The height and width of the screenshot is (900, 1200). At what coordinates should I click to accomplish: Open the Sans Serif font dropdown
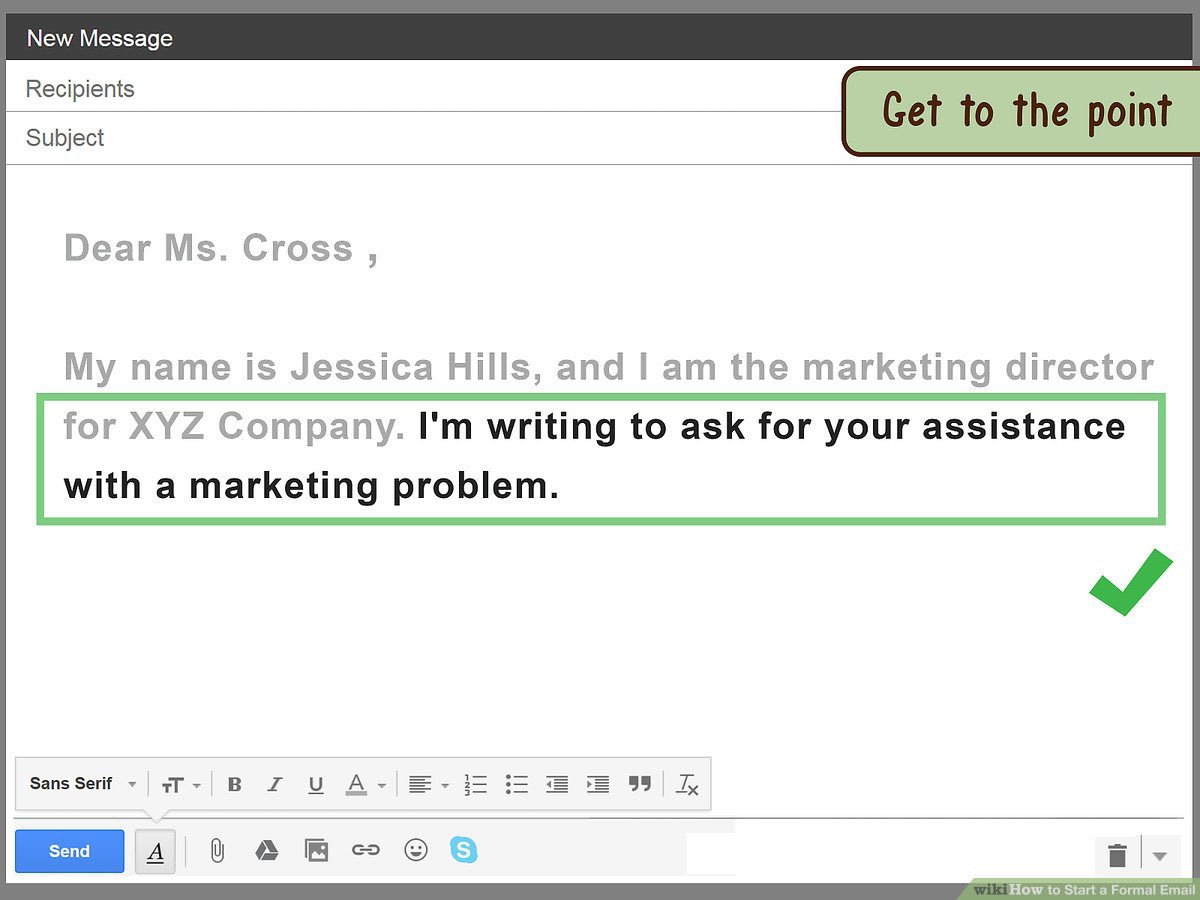[x=83, y=784]
